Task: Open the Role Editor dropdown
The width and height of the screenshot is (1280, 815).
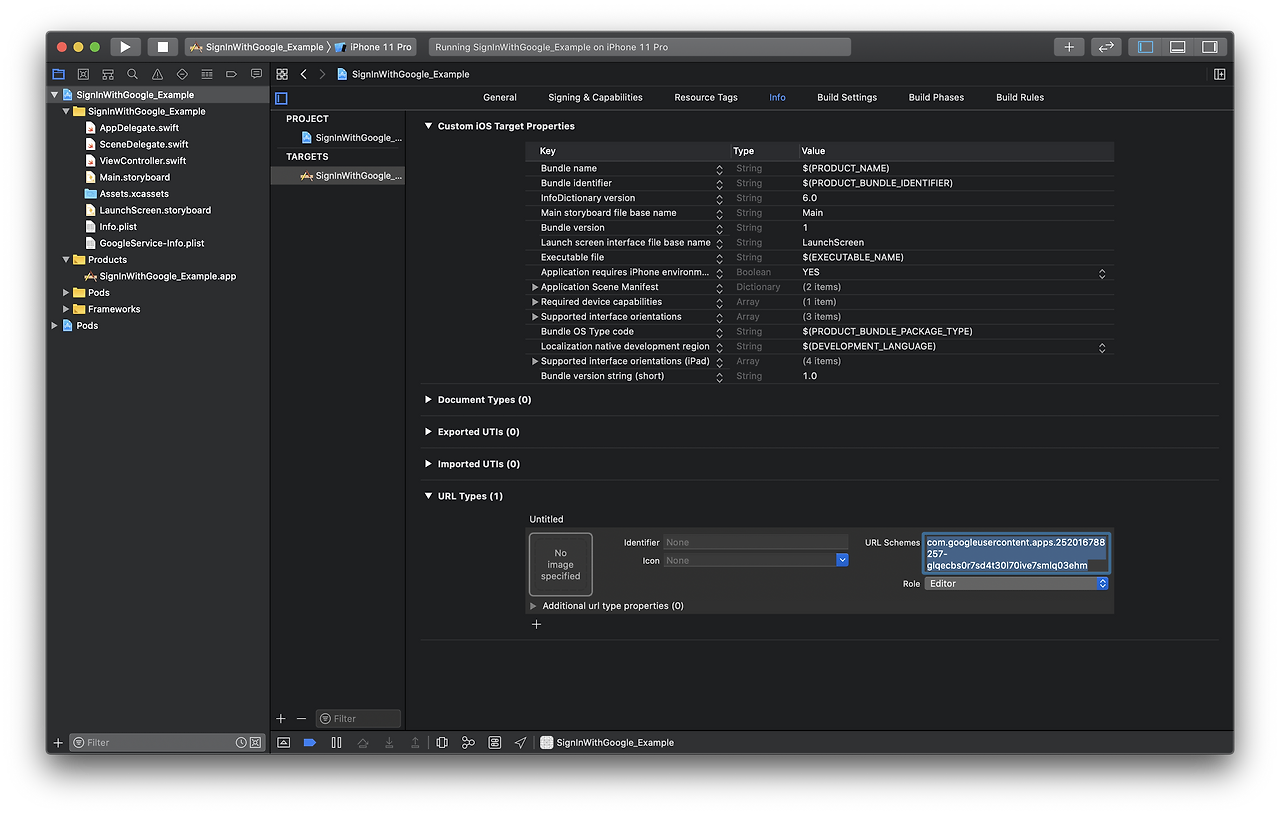Action: [1016, 583]
